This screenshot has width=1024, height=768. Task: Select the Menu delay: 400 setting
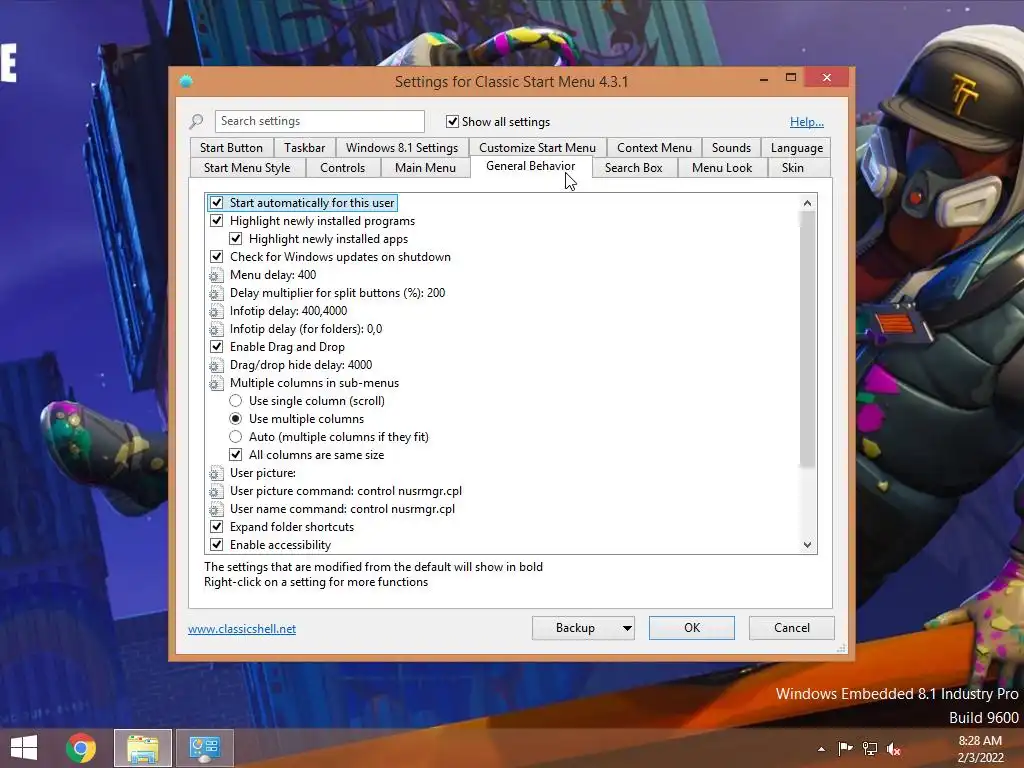tap(273, 275)
